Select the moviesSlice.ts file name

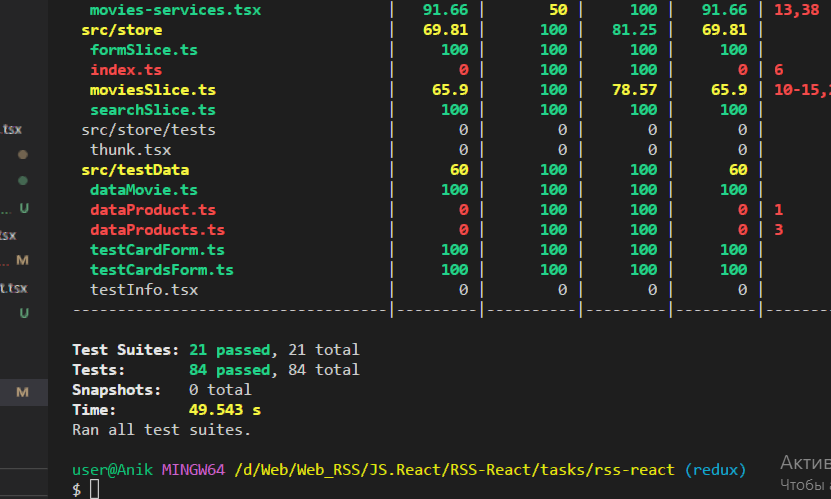pos(153,90)
